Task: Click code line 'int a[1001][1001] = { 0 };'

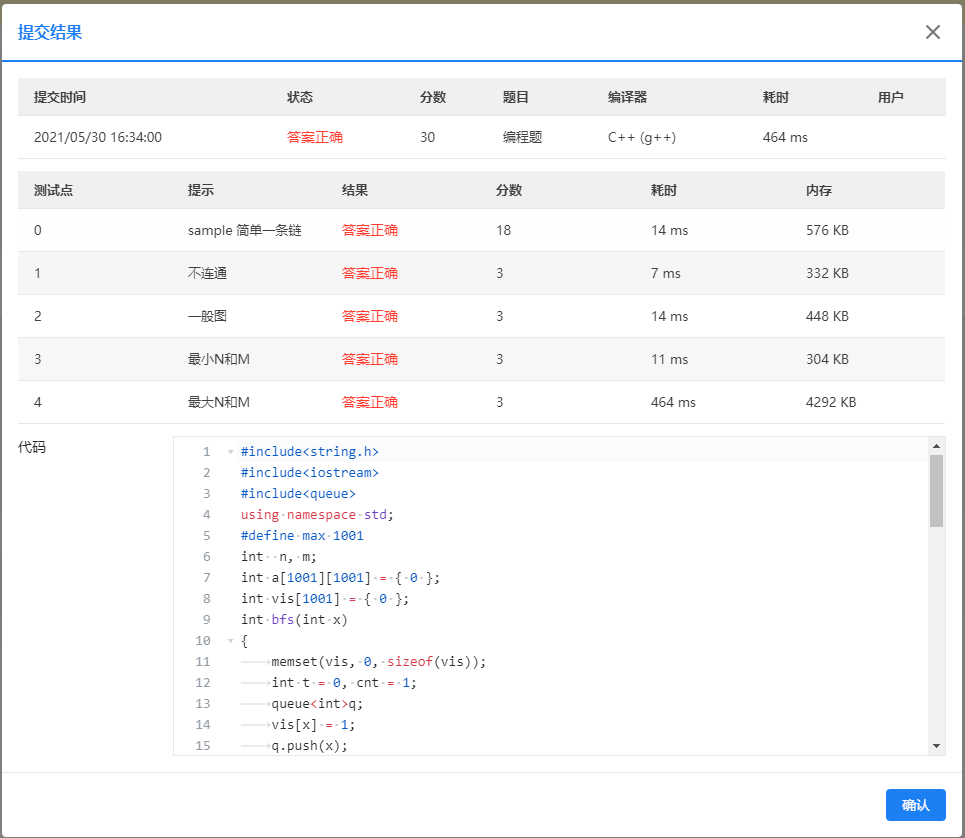Action: [340, 578]
